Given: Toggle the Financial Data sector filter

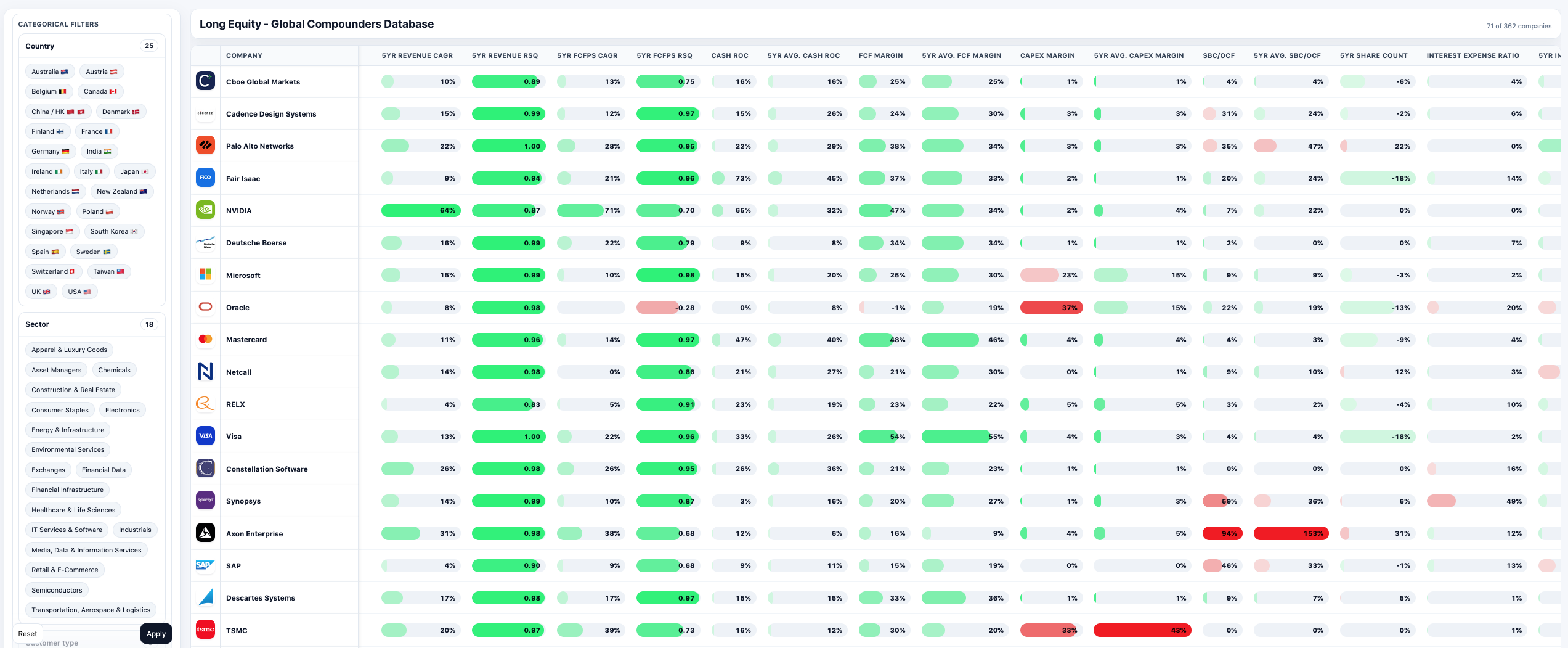Looking at the screenshot, I should (x=104, y=470).
